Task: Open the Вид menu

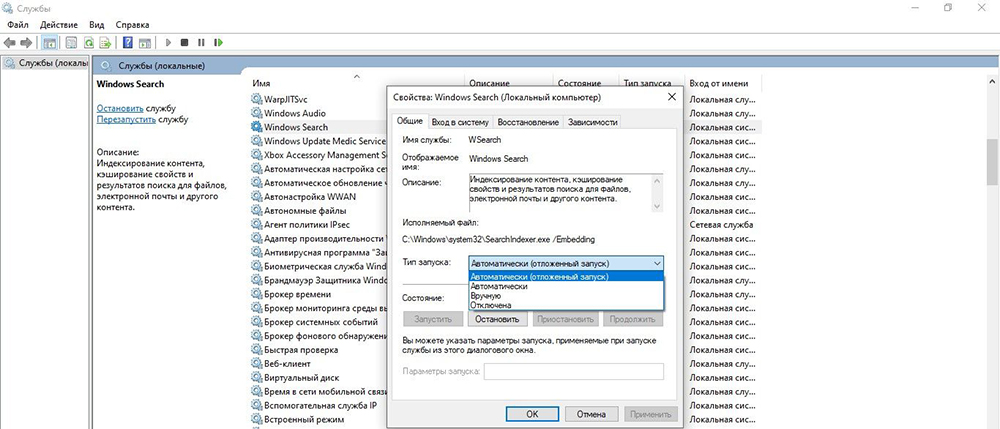Action: [96, 25]
